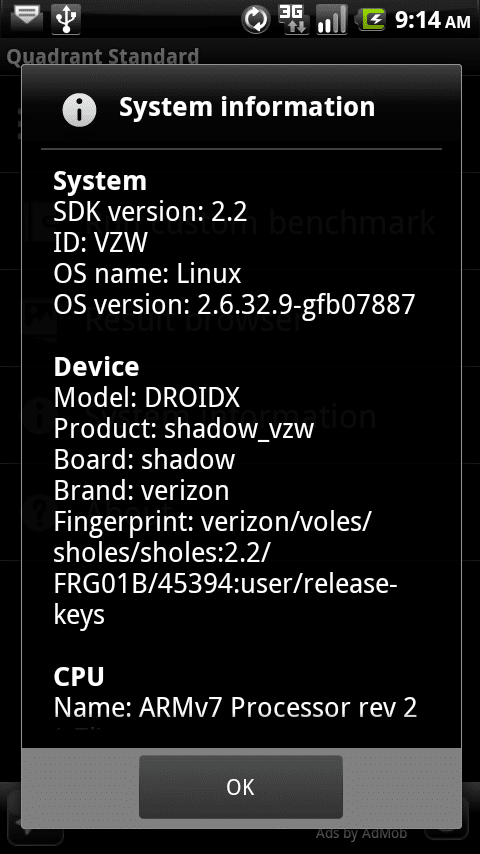
Task: Tap the info icon beside System information title
Action: click(80, 109)
